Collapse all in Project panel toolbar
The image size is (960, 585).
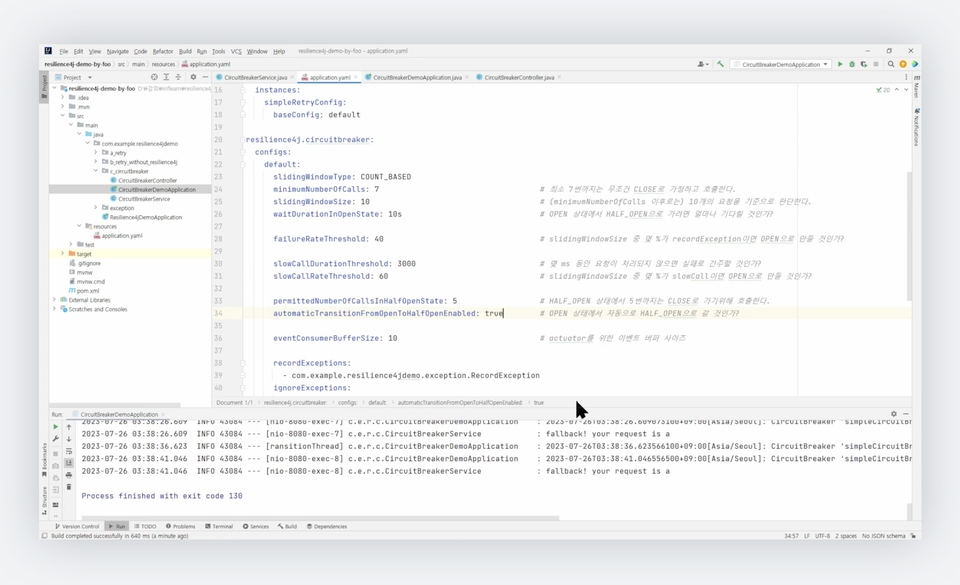pyautogui.click(x=178, y=77)
